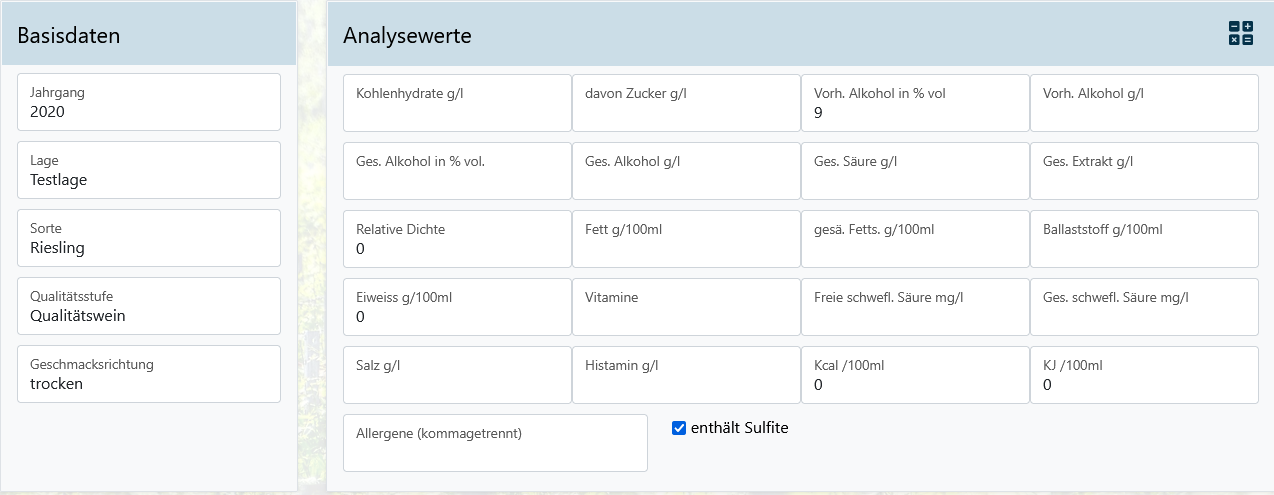Click the calculator icon in Analysewerte header
Image resolution: width=1274 pixels, height=495 pixels.
point(1240,33)
